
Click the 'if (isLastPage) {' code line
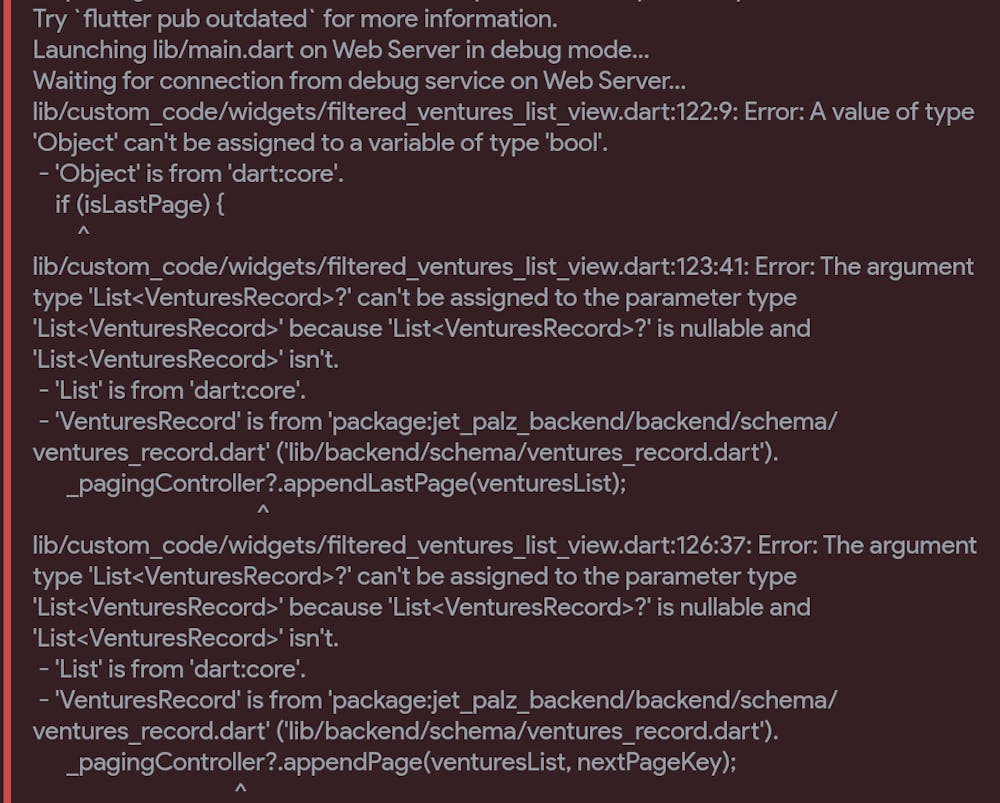click(x=140, y=205)
